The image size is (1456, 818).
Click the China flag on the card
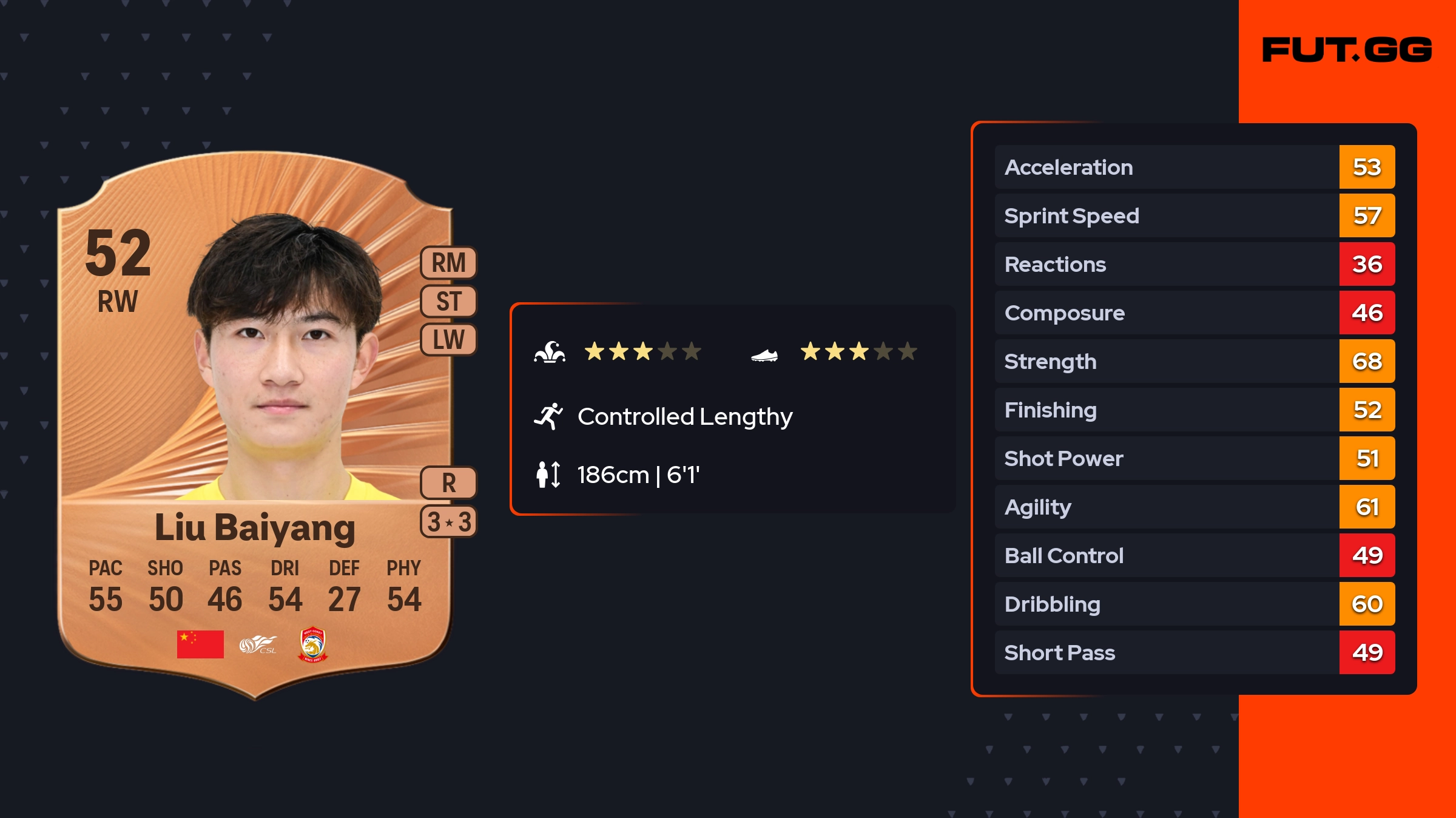click(200, 644)
